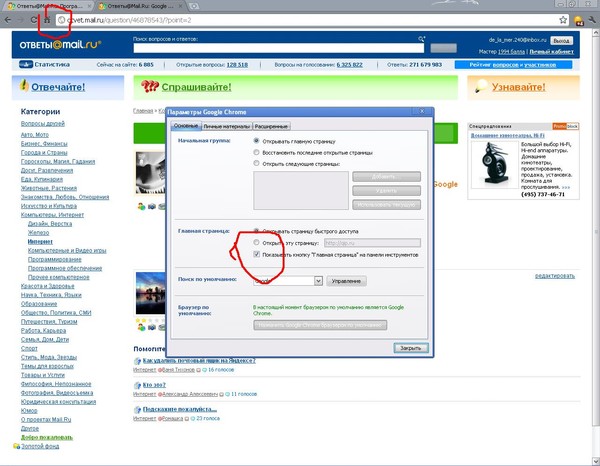Click the new tab button
Viewport: 600px width, 466px height.
[194, 6]
